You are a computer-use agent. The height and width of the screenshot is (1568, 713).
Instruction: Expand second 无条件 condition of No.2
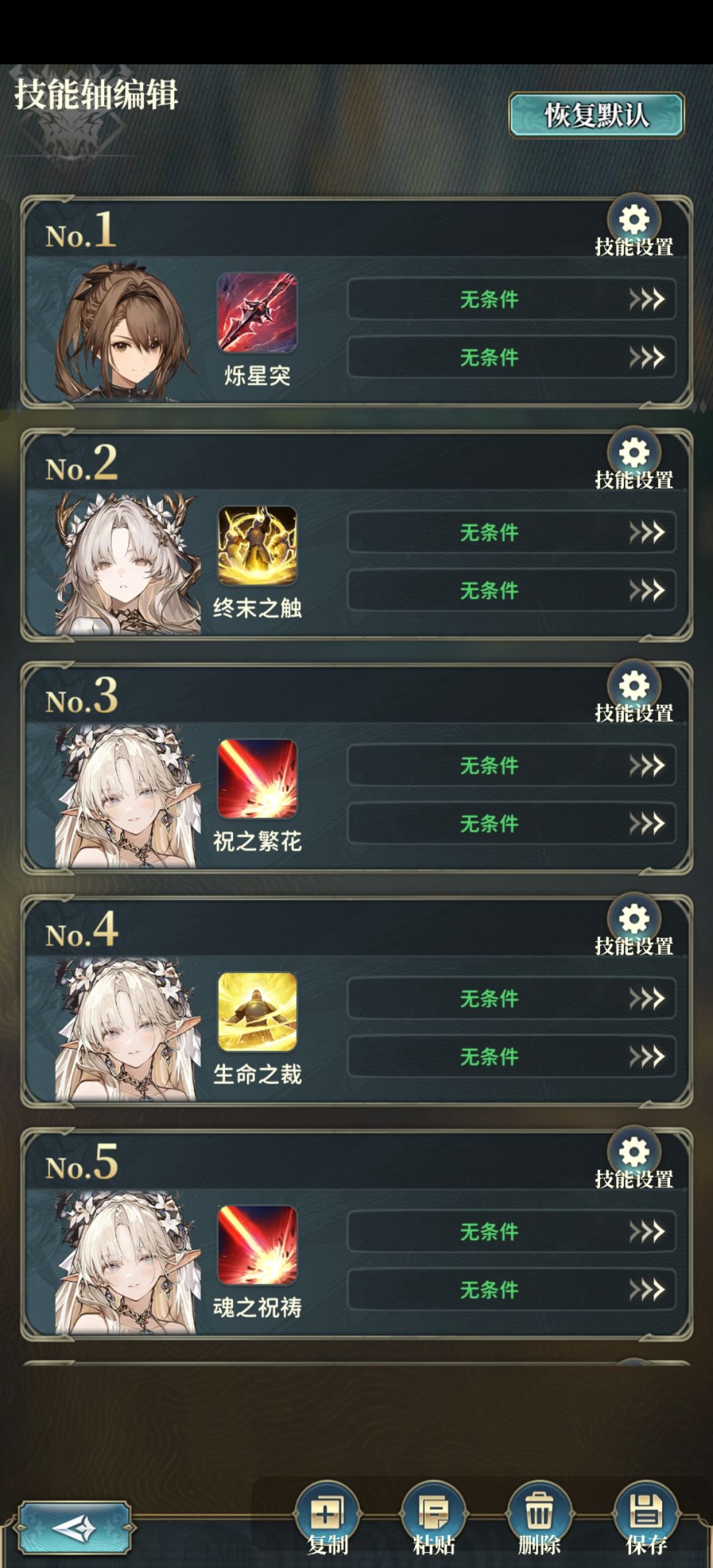tap(512, 590)
